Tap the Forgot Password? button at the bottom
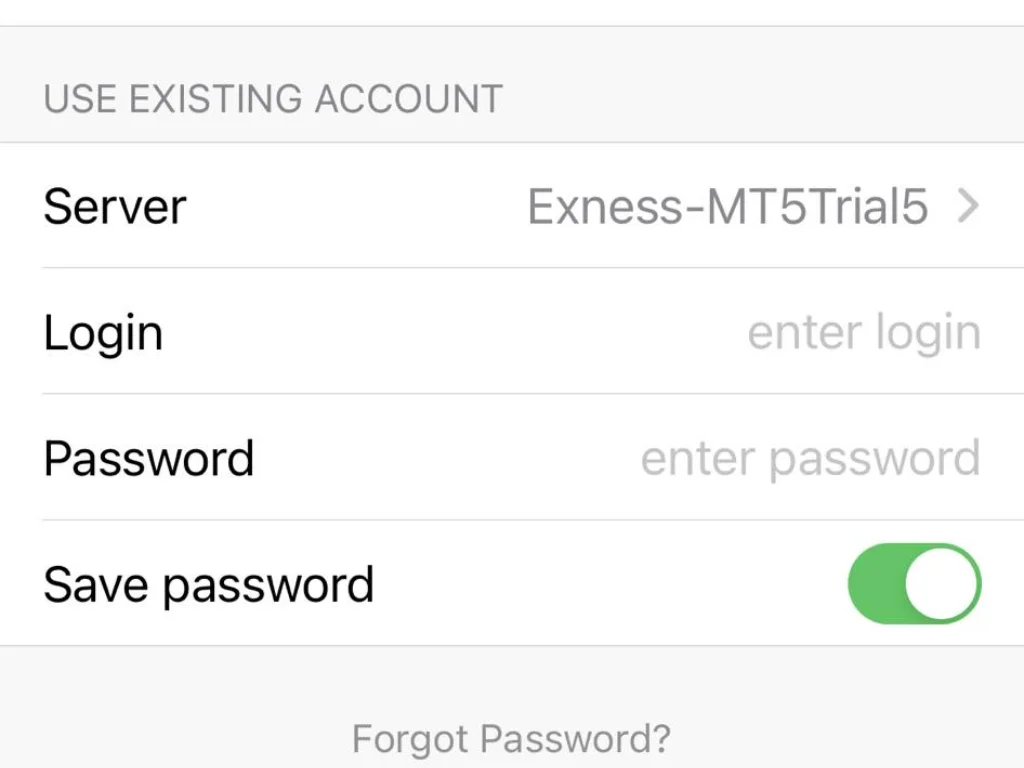The image size is (1024, 768). coord(511,737)
